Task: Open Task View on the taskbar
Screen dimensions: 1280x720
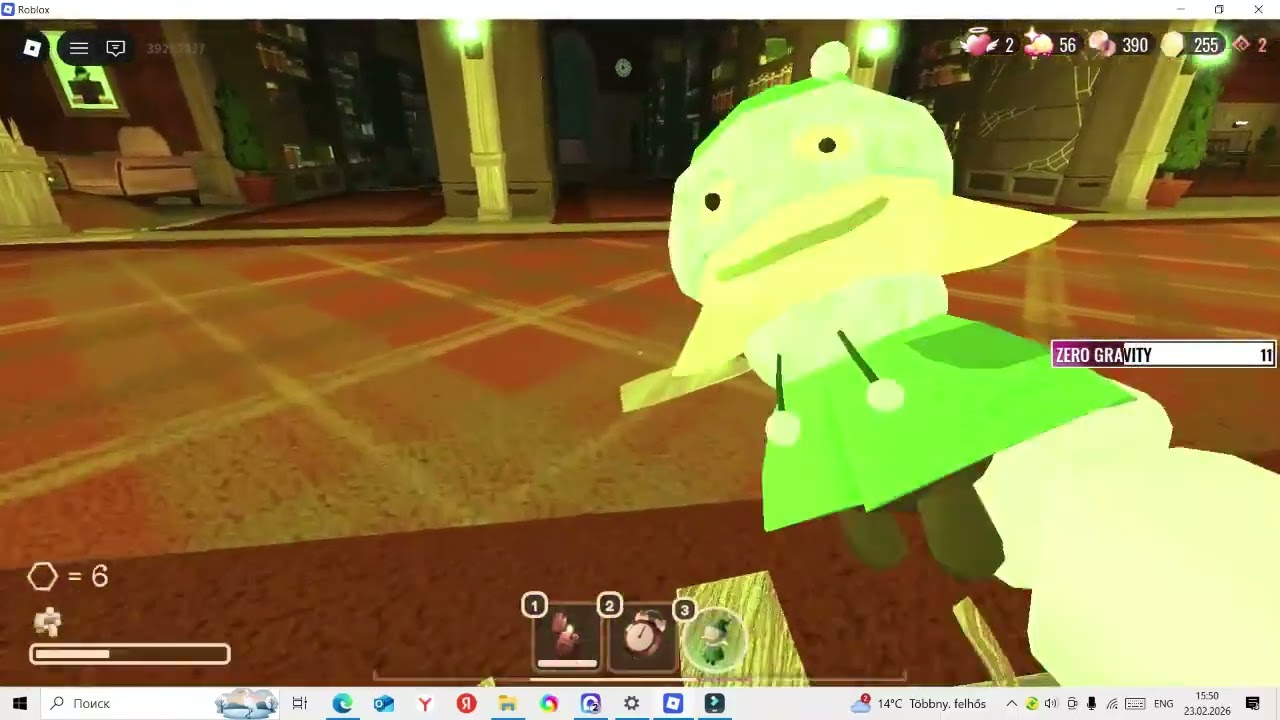Action: coord(299,703)
